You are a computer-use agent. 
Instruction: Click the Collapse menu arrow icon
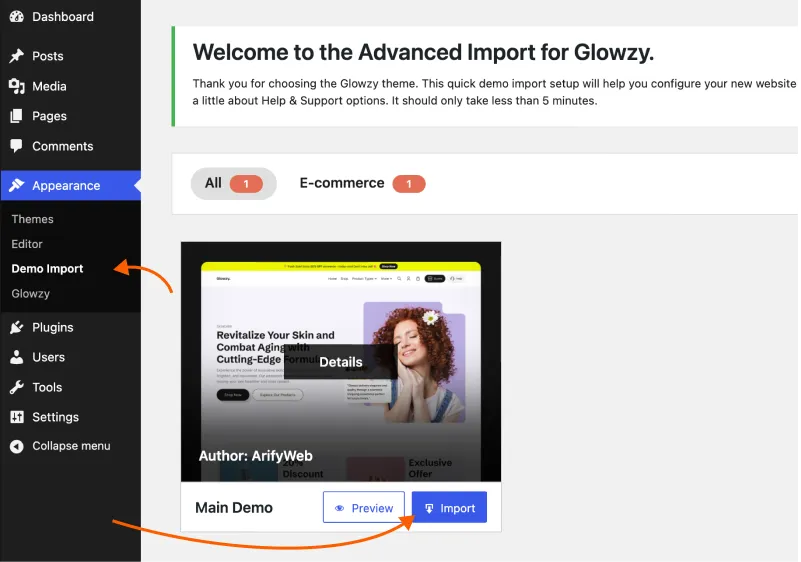coord(16,446)
